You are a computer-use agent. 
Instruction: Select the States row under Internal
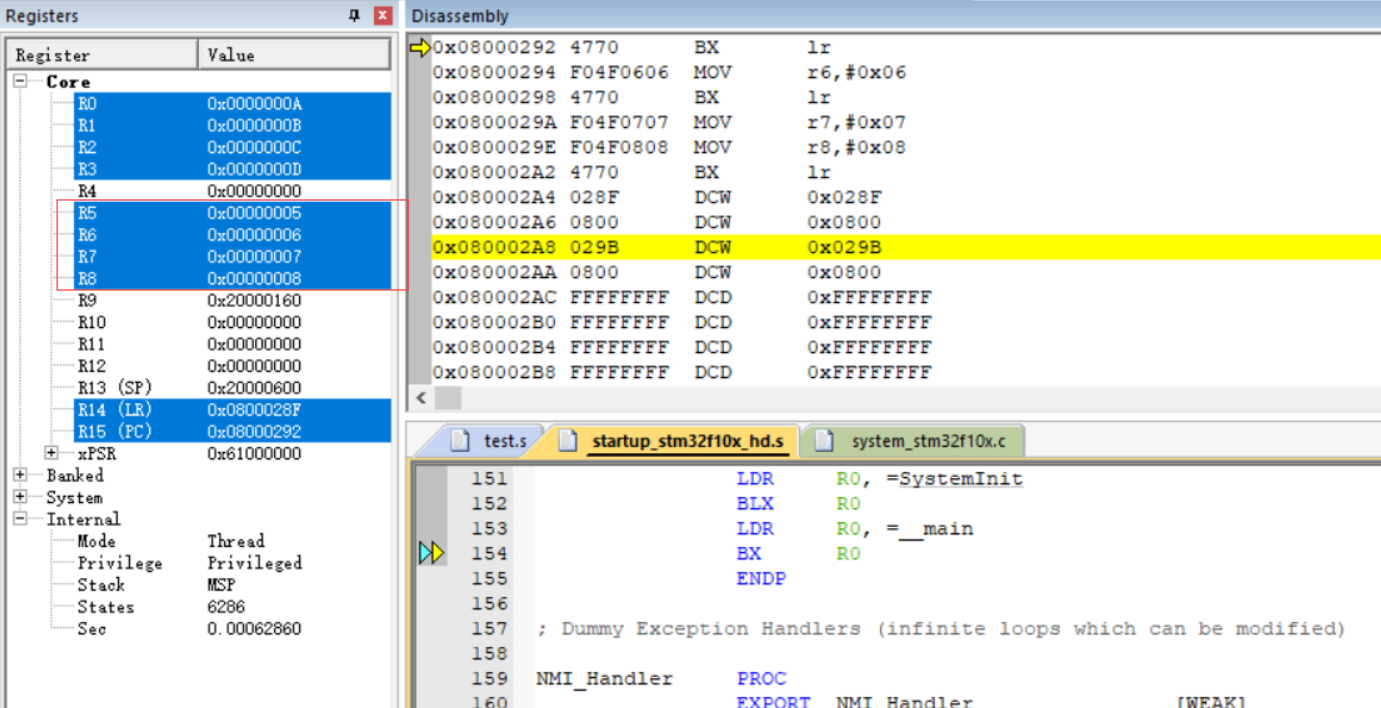pos(232,607)
